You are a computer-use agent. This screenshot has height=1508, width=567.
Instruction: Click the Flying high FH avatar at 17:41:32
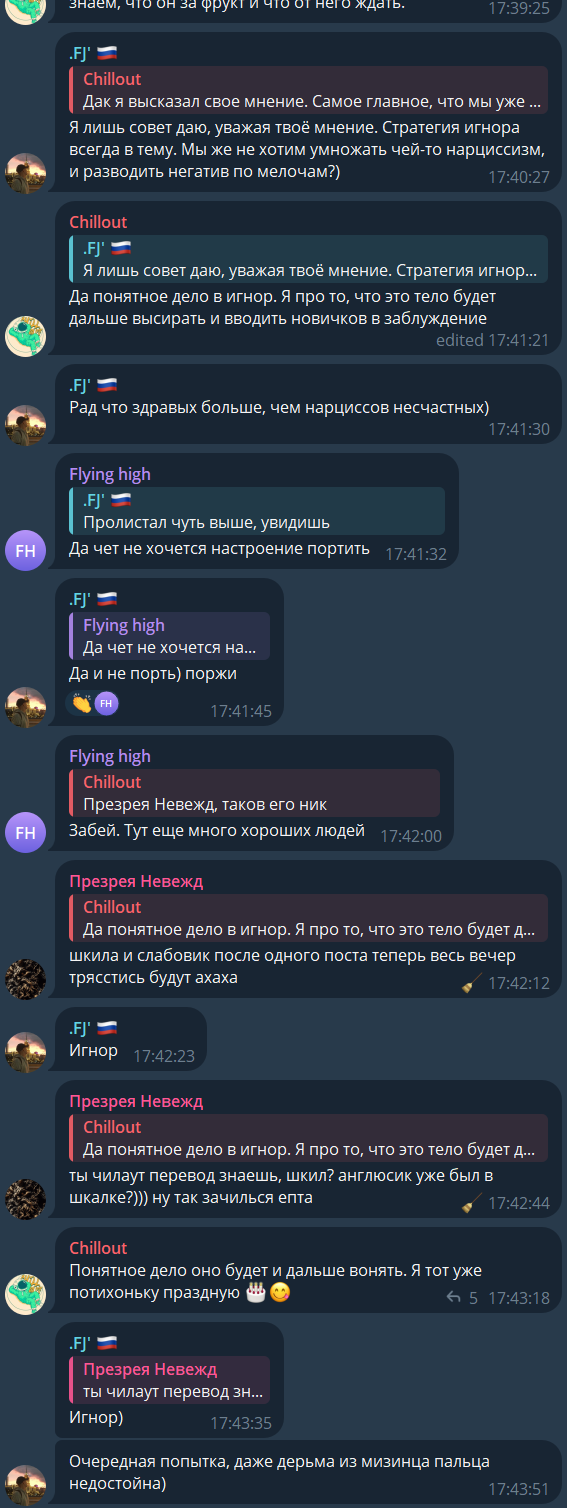(x=25, y=550)
